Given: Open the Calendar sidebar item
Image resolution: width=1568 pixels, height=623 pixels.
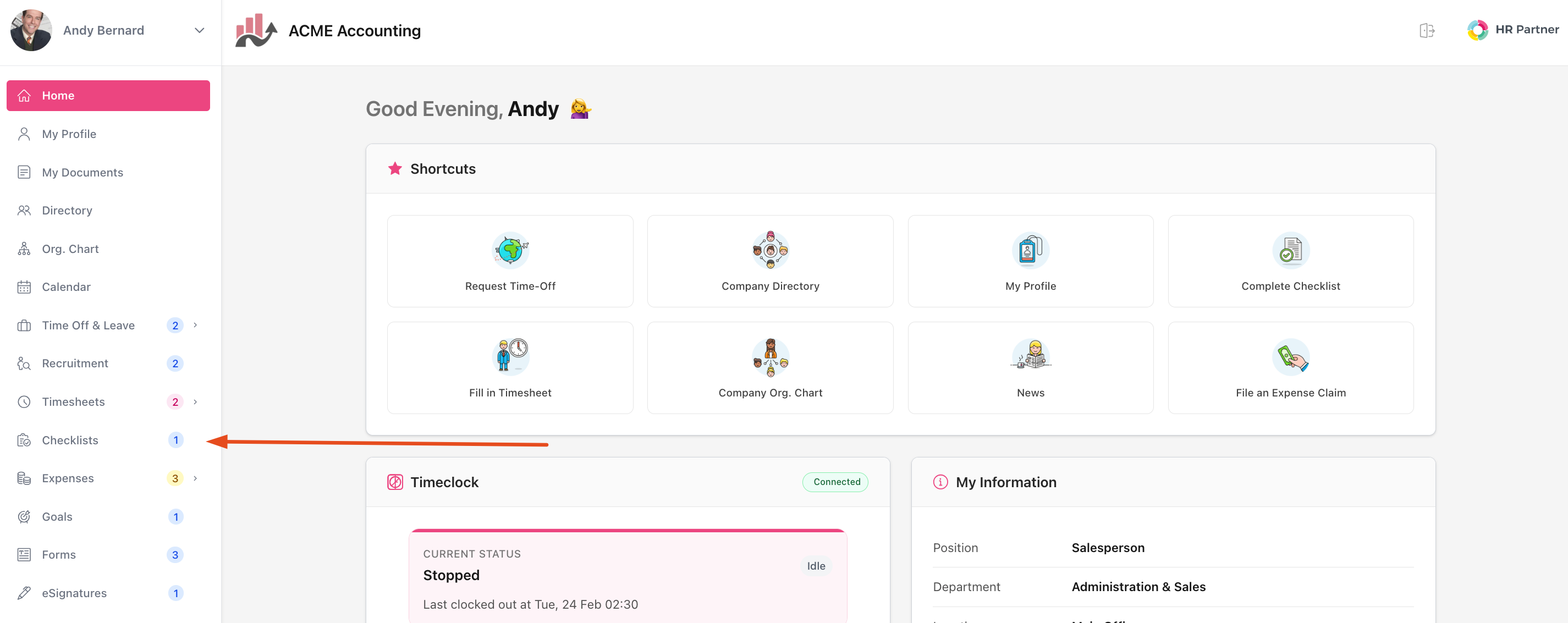Looking at the screenshot, I should [x=66, y=286].
